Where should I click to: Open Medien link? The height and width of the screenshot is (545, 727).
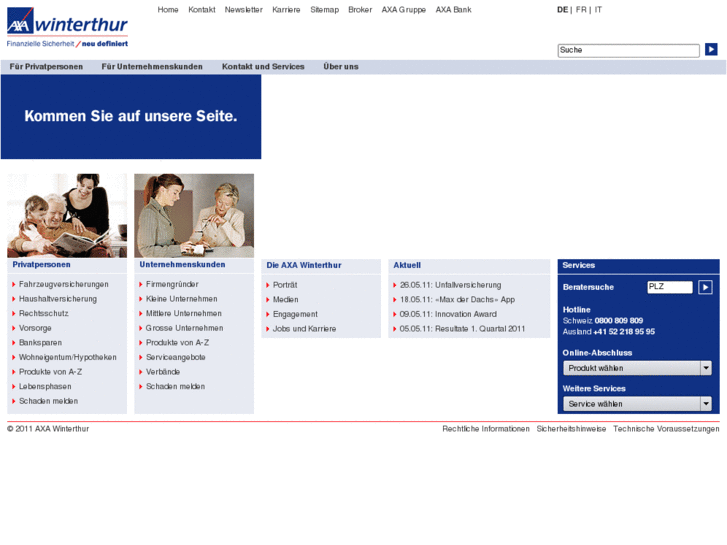pyautogui.click(x=286, y=300)
